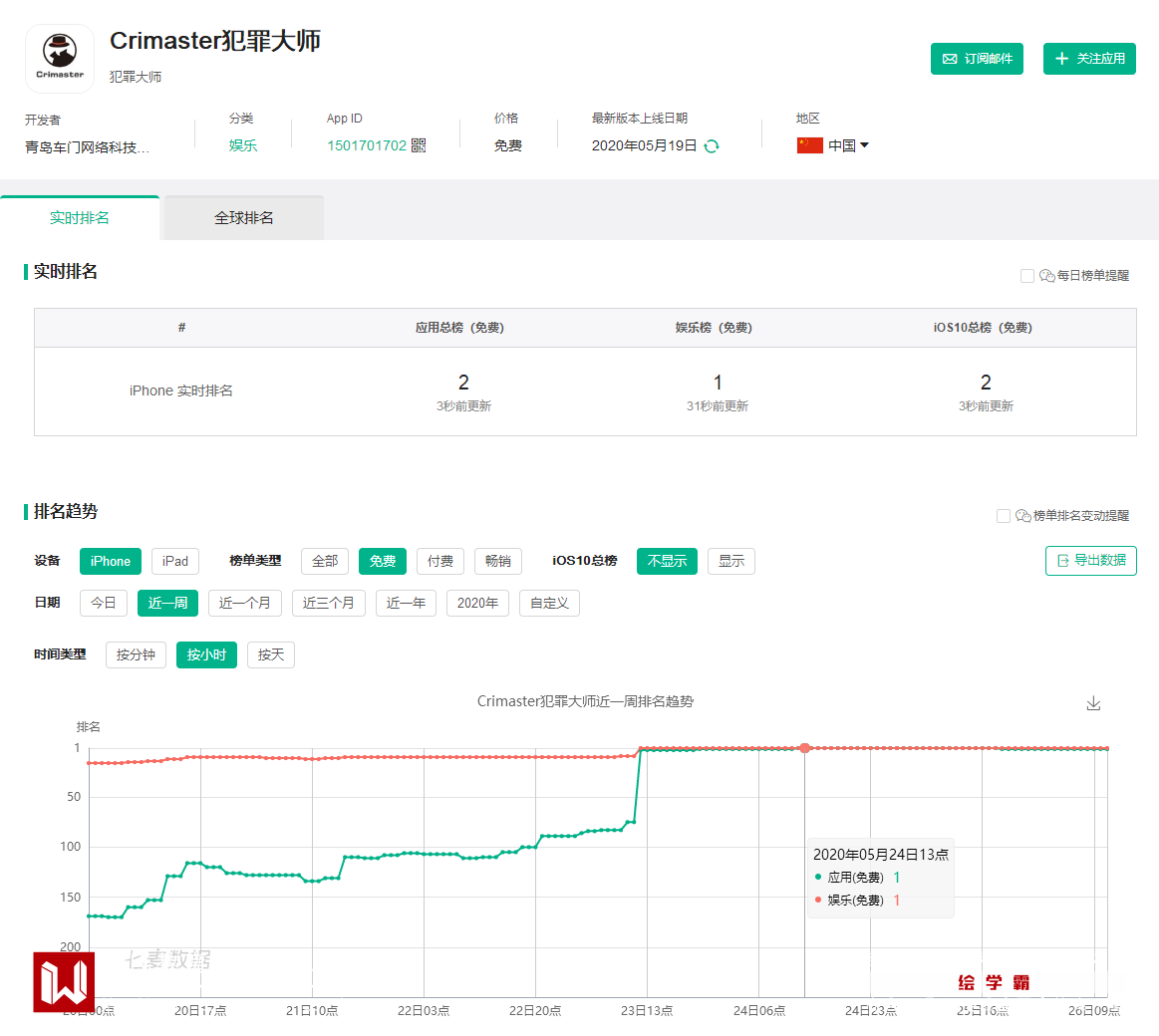The height and width of the screenshot is (1036, 1159).
Task: Select 付费 chart type filter
Action: (440, 561)
